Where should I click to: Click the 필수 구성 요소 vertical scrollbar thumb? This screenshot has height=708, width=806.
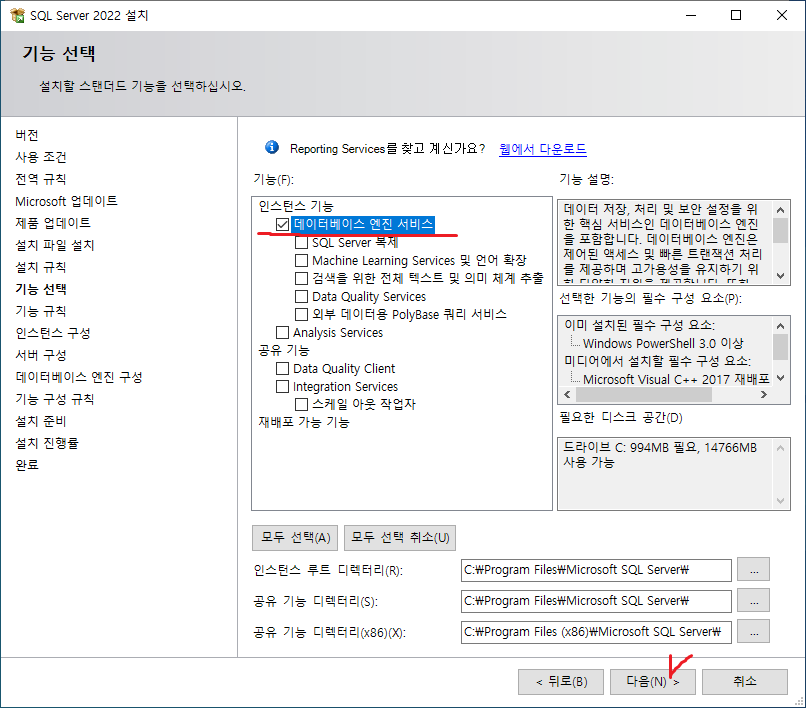[x=780, y=347]
